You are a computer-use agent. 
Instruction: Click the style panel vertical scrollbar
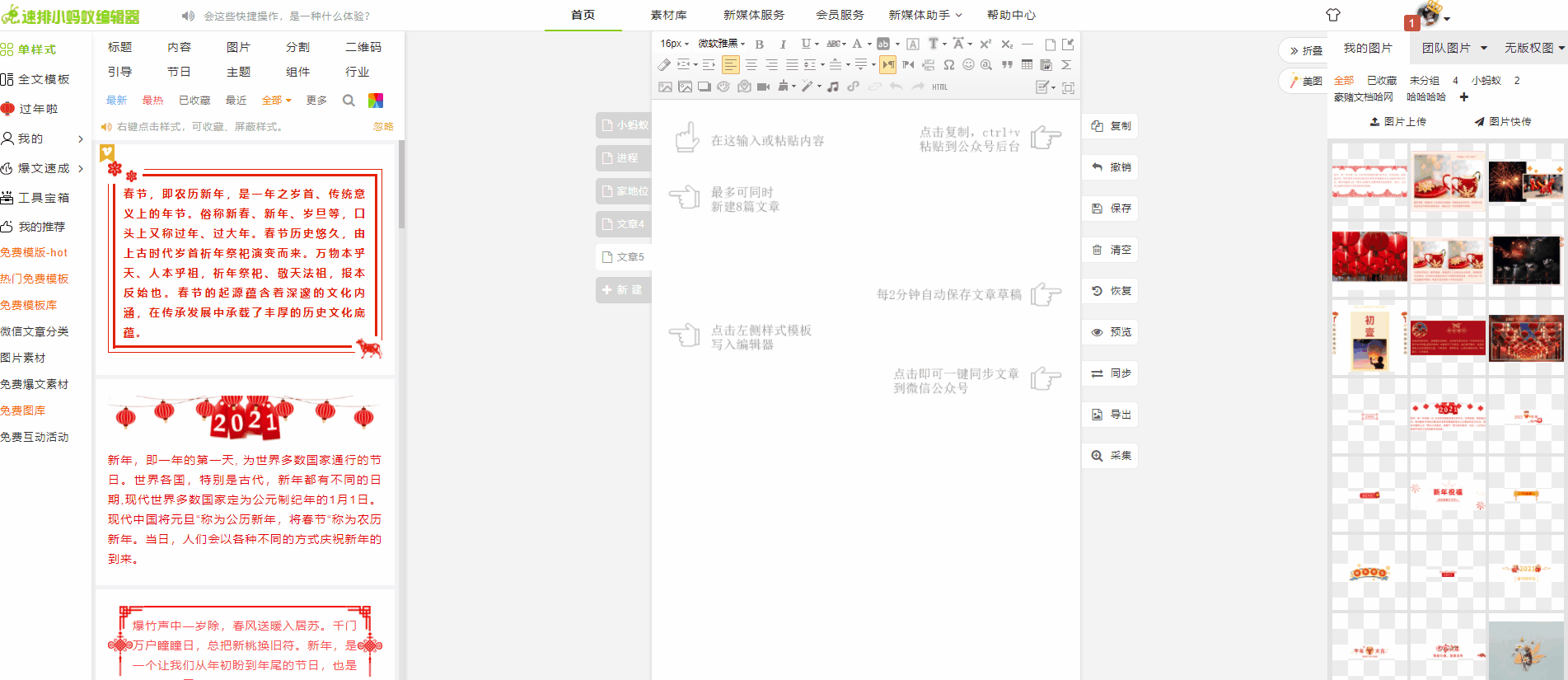tap(401, 185)
